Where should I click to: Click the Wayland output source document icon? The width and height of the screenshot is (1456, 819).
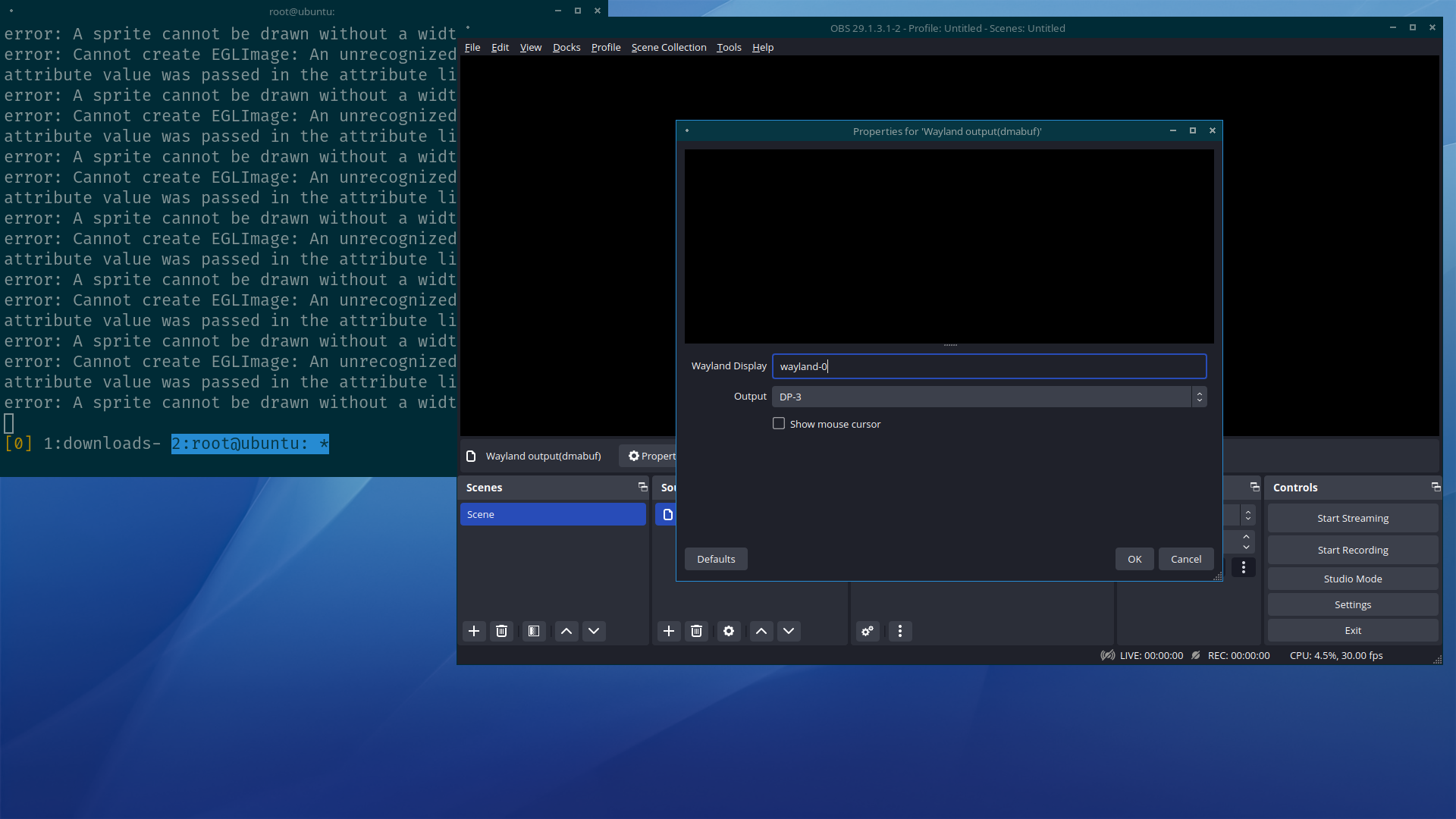(x=471, y=456)
